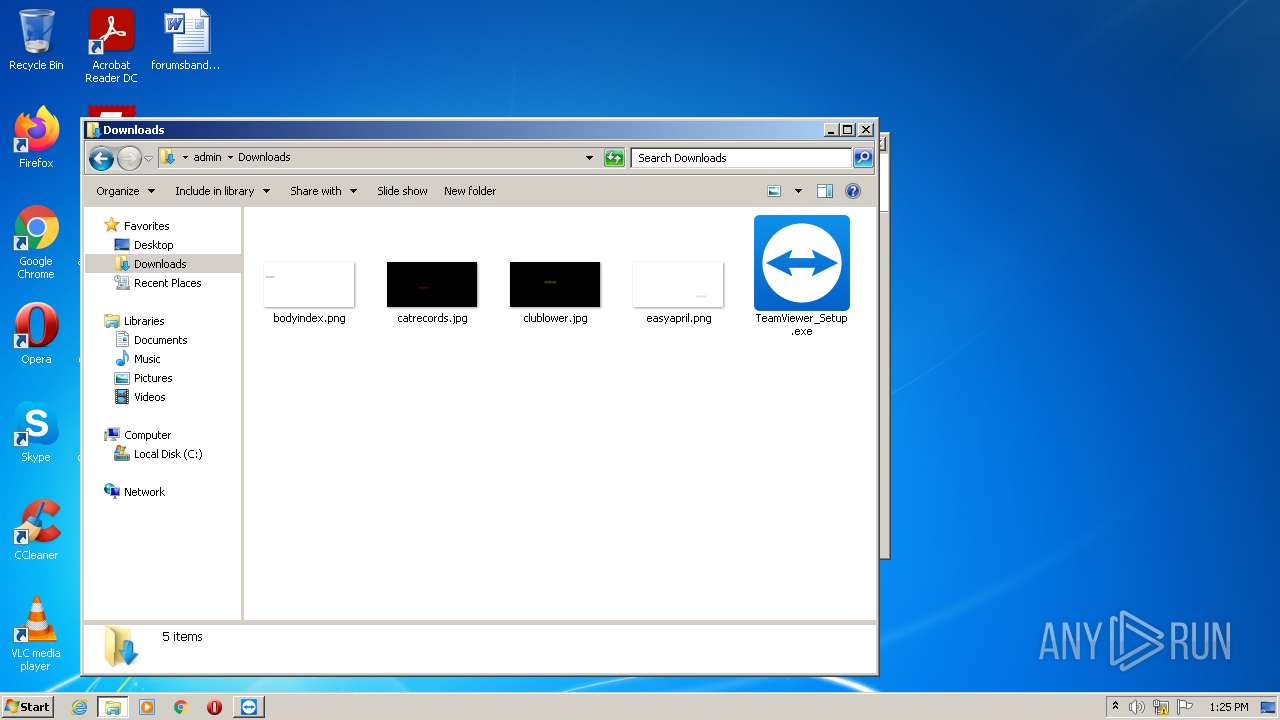1280x720 pixels.
Task: Open the Music library
Action: coord(147,359)
